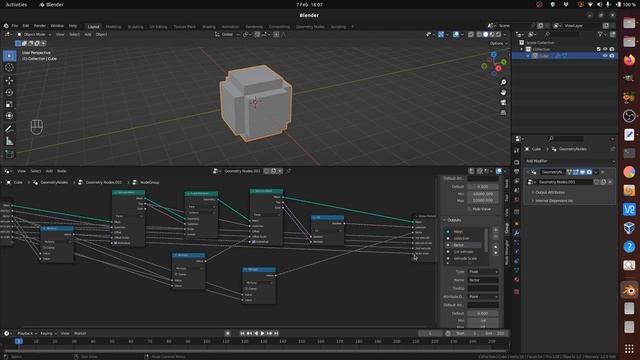This screenshot has width=640, height=360.
Task: Expand Output Attributes panel
Action: tap(549, 192)
